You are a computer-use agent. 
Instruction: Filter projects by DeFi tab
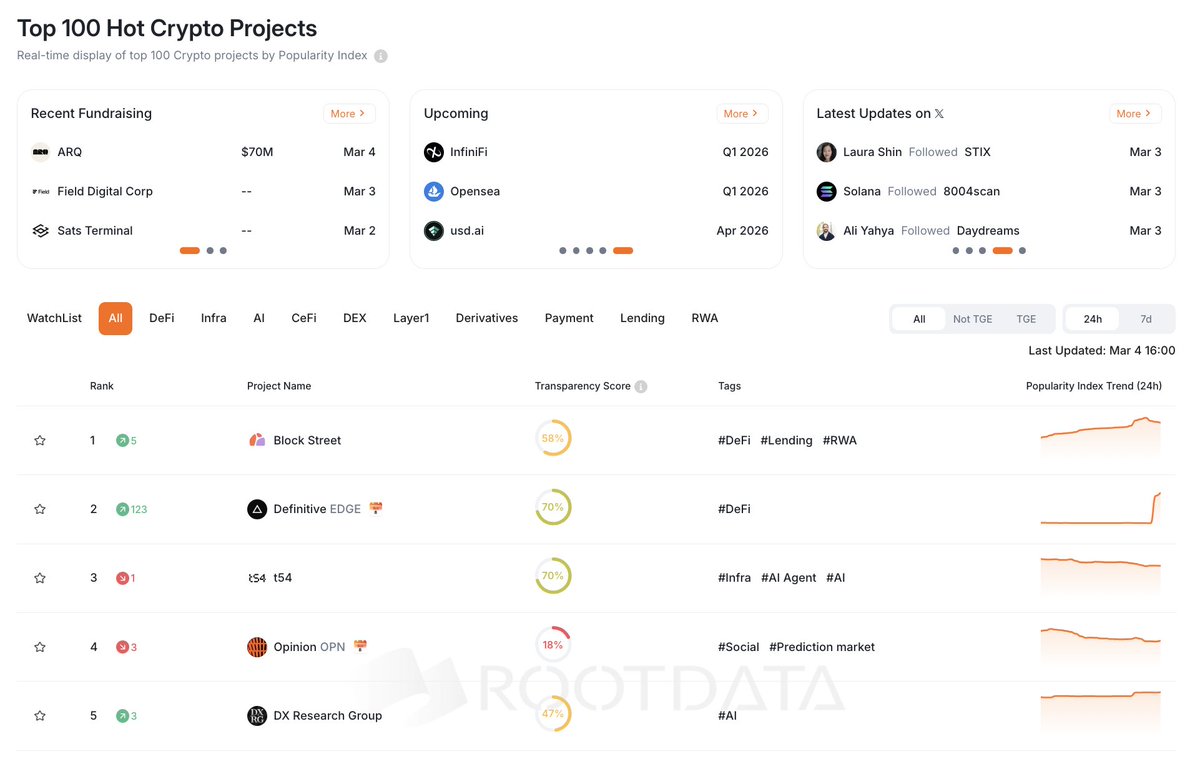(162, 318)
